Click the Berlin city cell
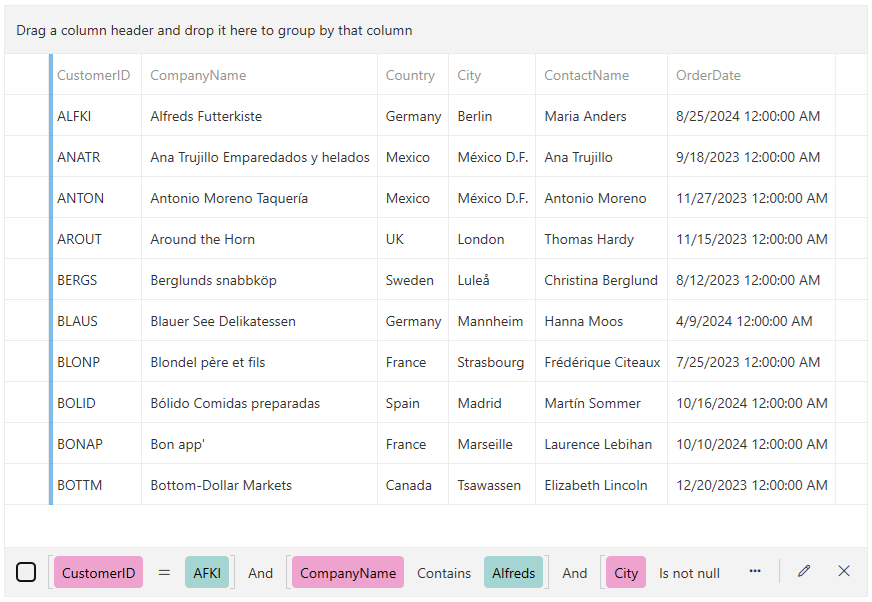 [472, 116]
